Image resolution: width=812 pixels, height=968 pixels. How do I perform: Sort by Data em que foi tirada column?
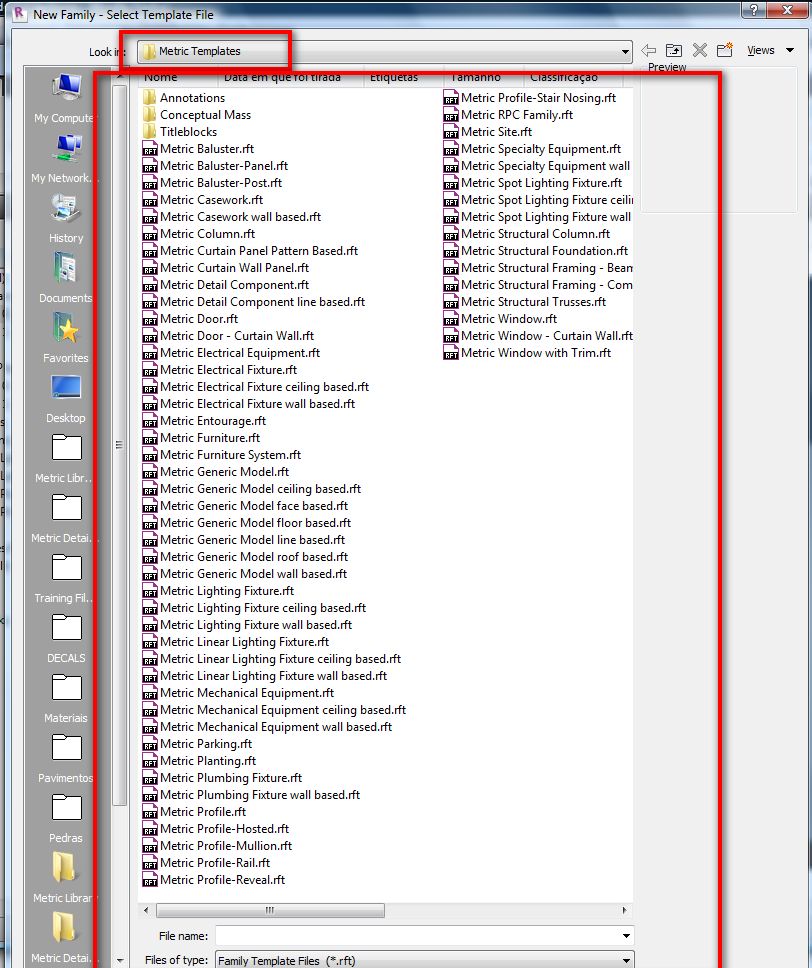click(x=290, y=77)
